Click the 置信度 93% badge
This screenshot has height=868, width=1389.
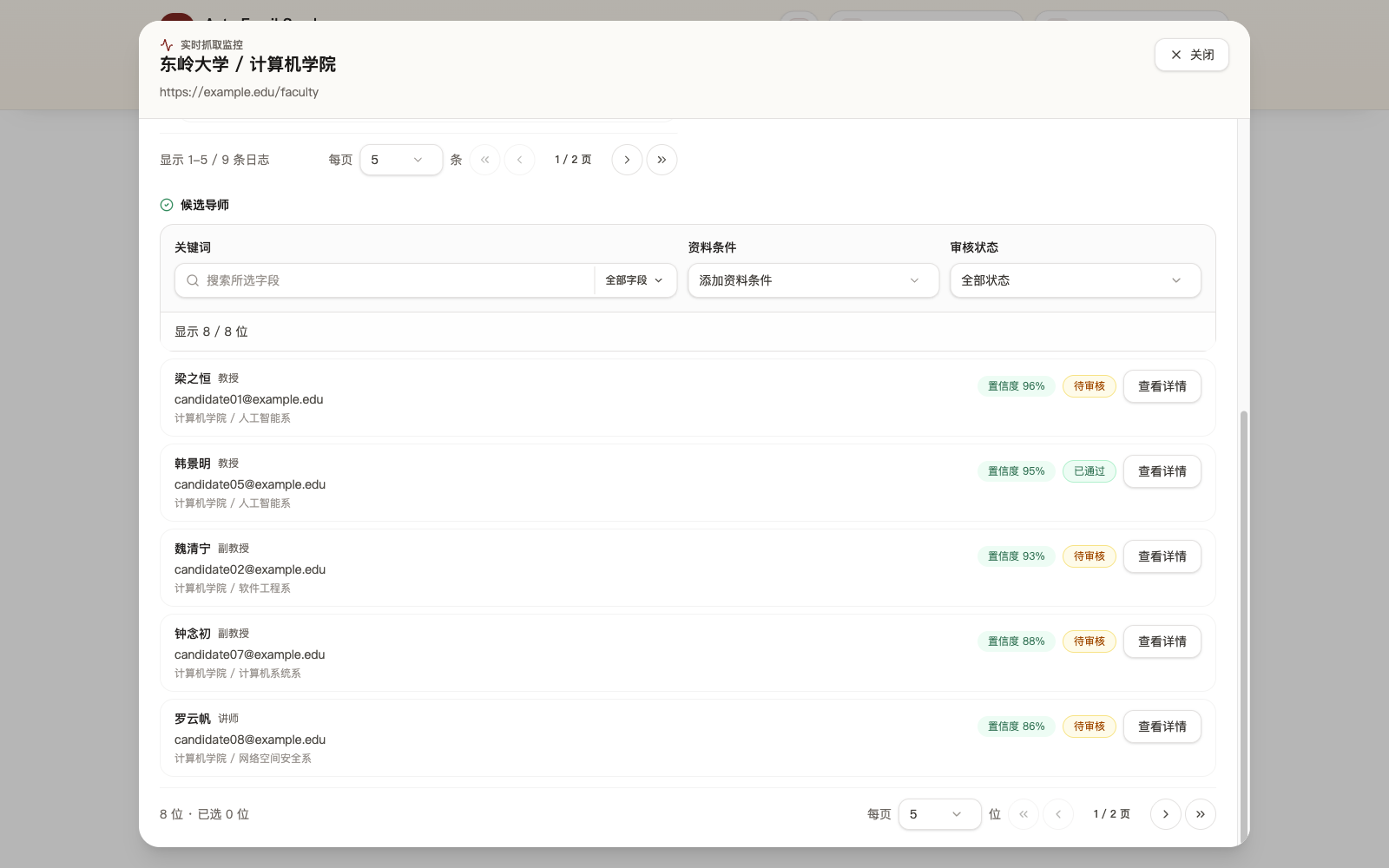(x=1017, y=556)
